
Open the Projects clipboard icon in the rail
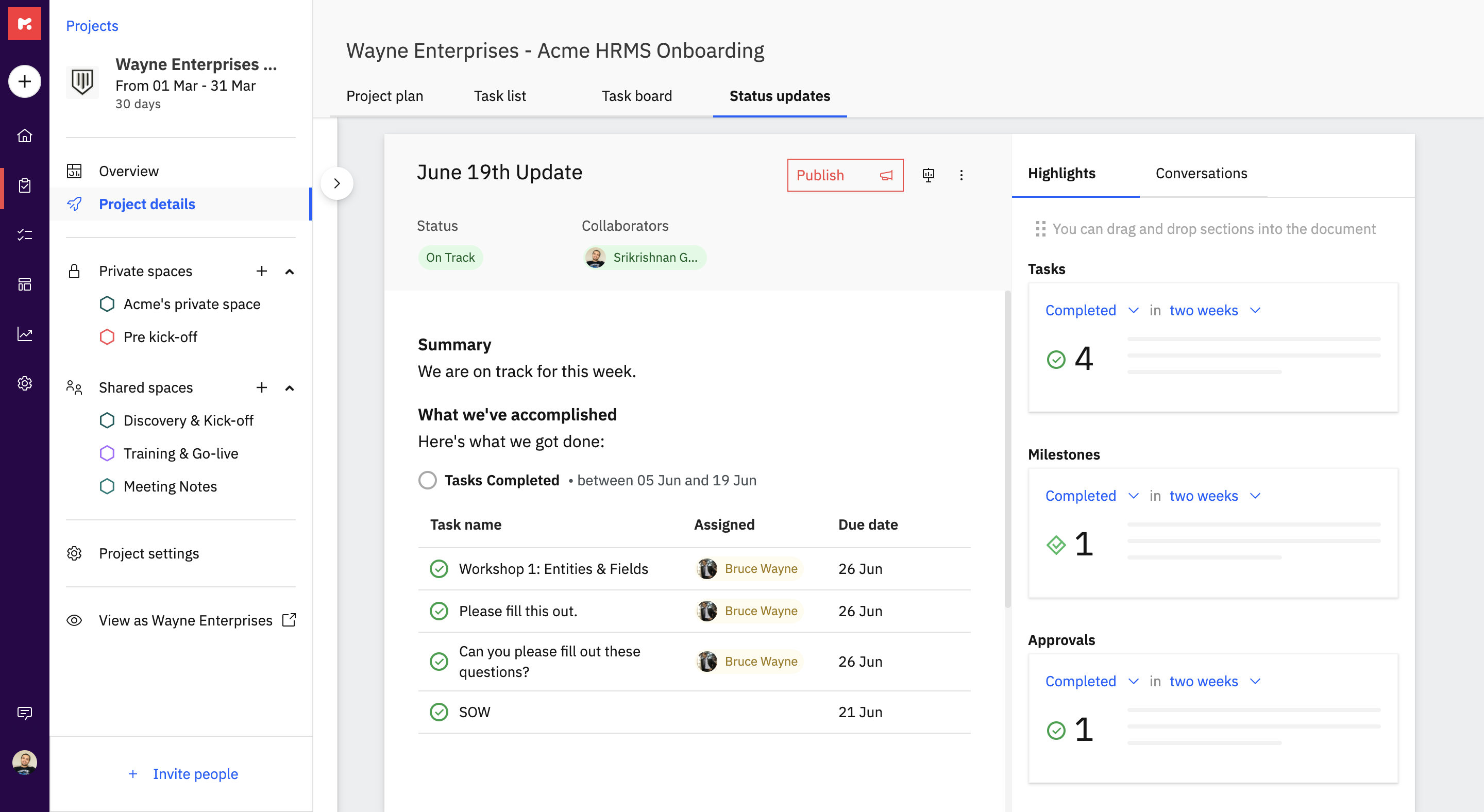click(25, 185)
